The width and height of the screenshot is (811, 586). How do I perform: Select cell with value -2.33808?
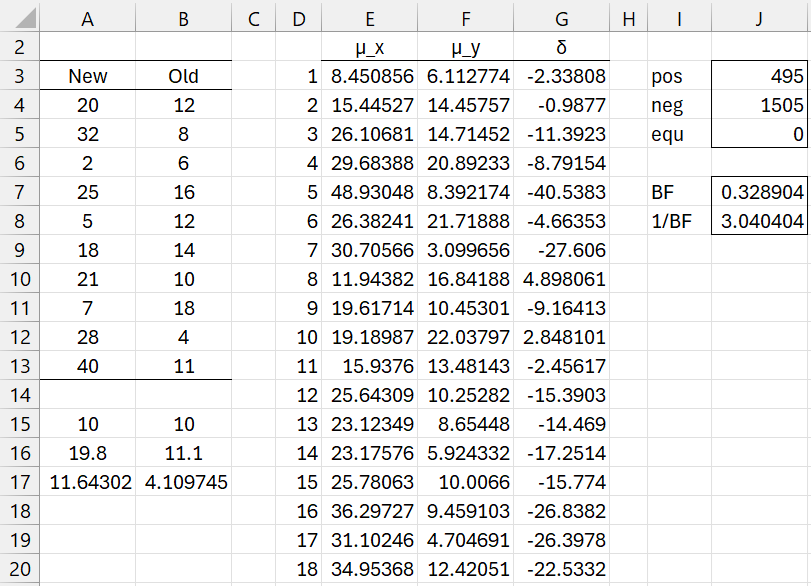click(x=562, y=76)
